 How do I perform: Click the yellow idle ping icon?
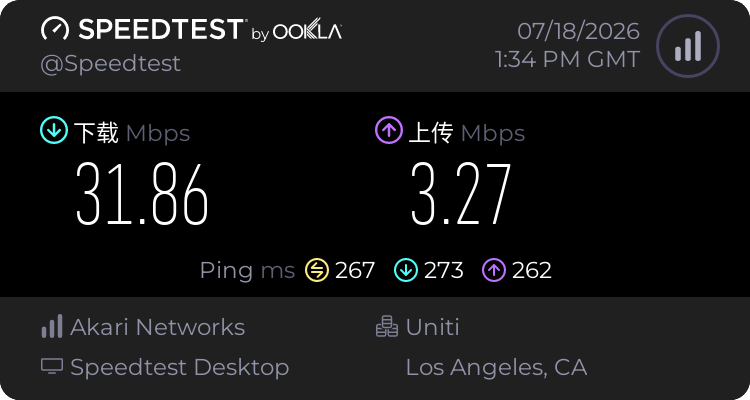click(x=317, y=270)
